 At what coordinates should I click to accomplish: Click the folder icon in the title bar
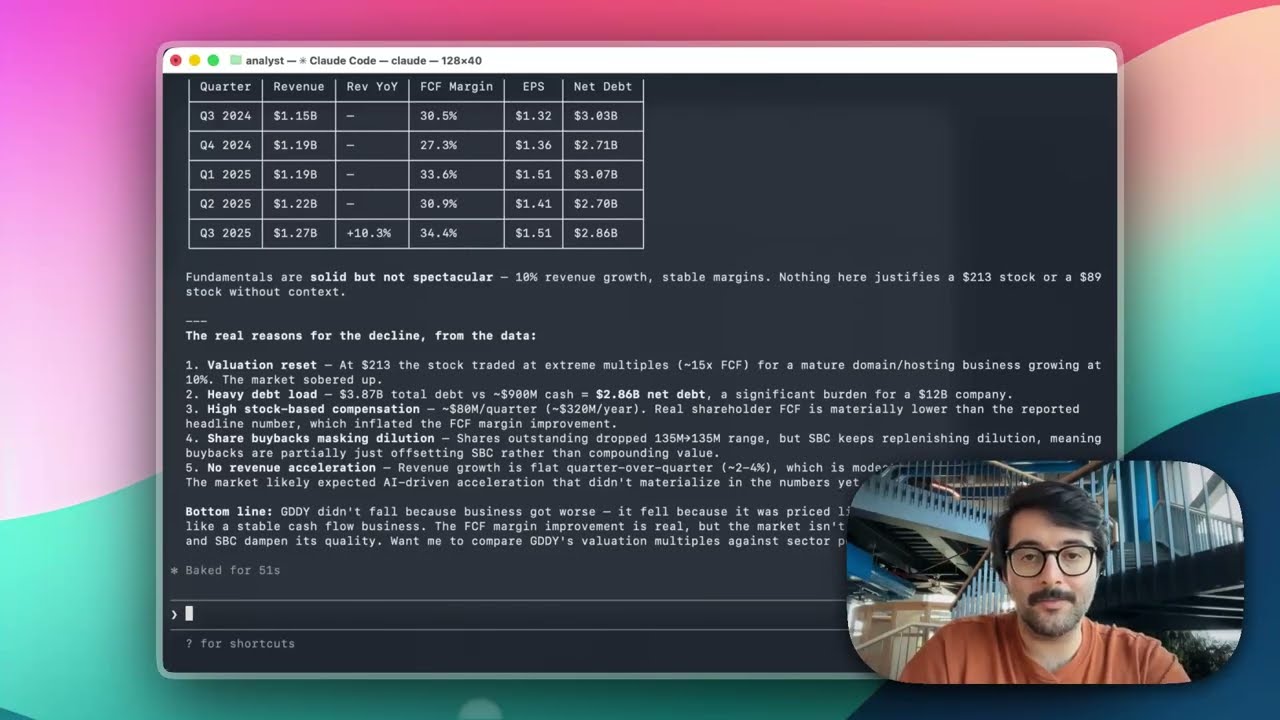click(236, 60)
